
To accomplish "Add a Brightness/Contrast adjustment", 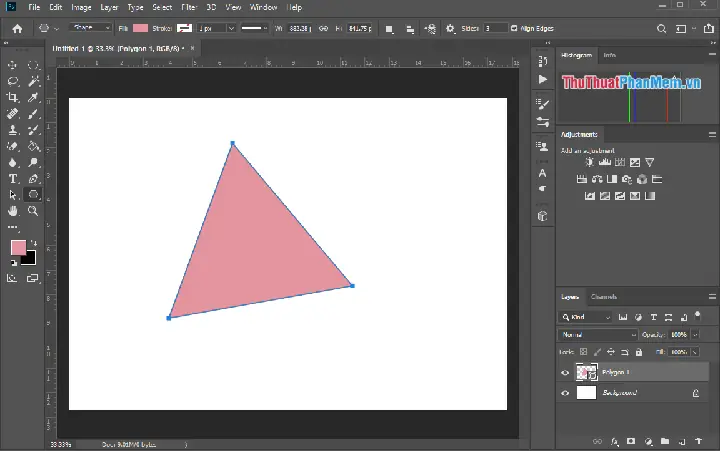I will point(590,162).
